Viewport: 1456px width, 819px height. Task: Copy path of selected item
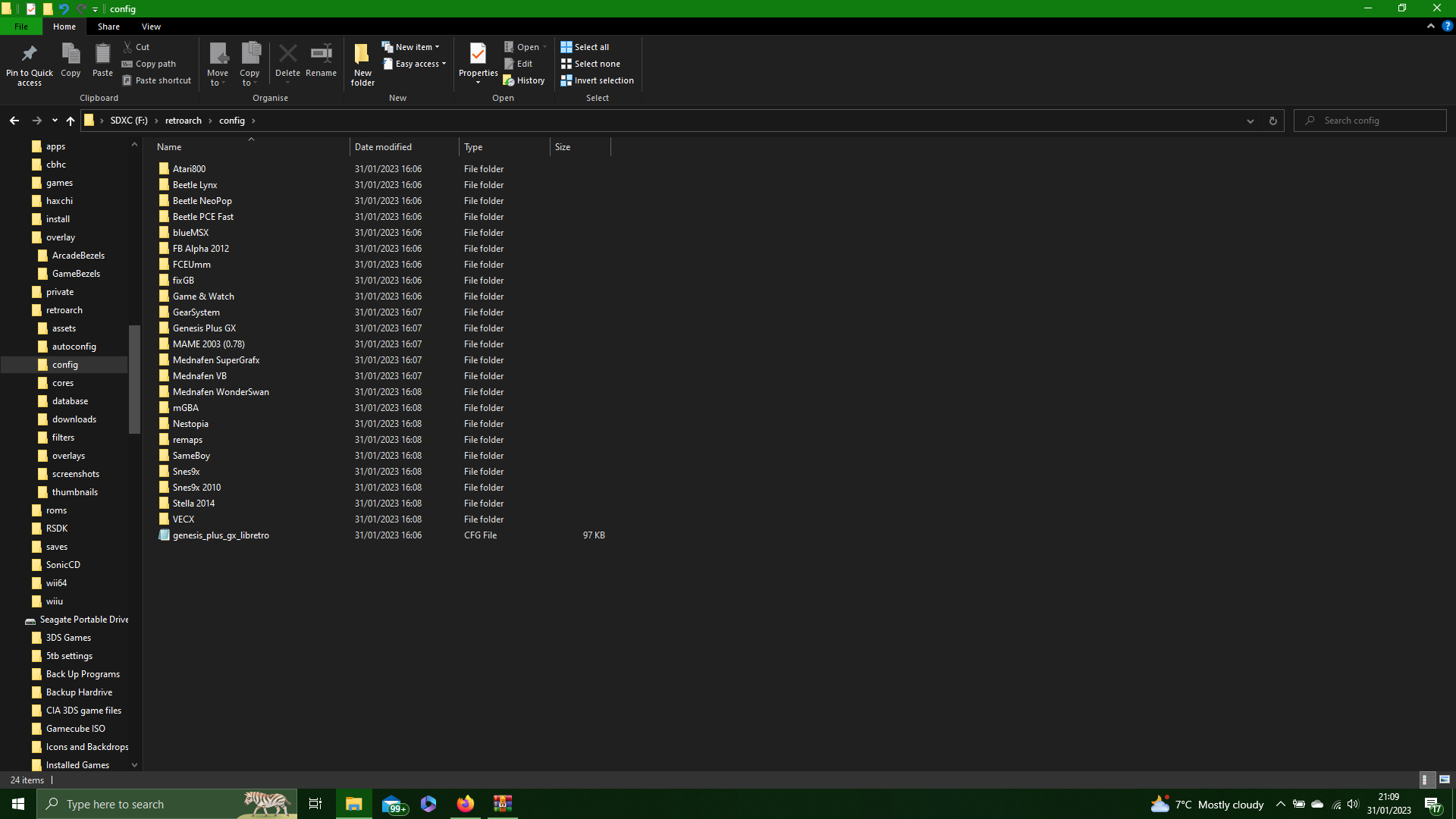[149, 64]
